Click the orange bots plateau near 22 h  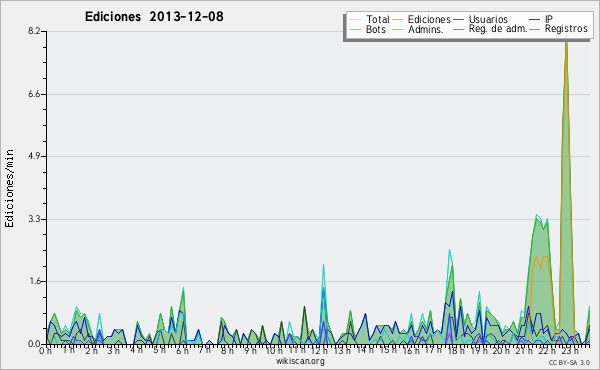[x=541, y=261]
